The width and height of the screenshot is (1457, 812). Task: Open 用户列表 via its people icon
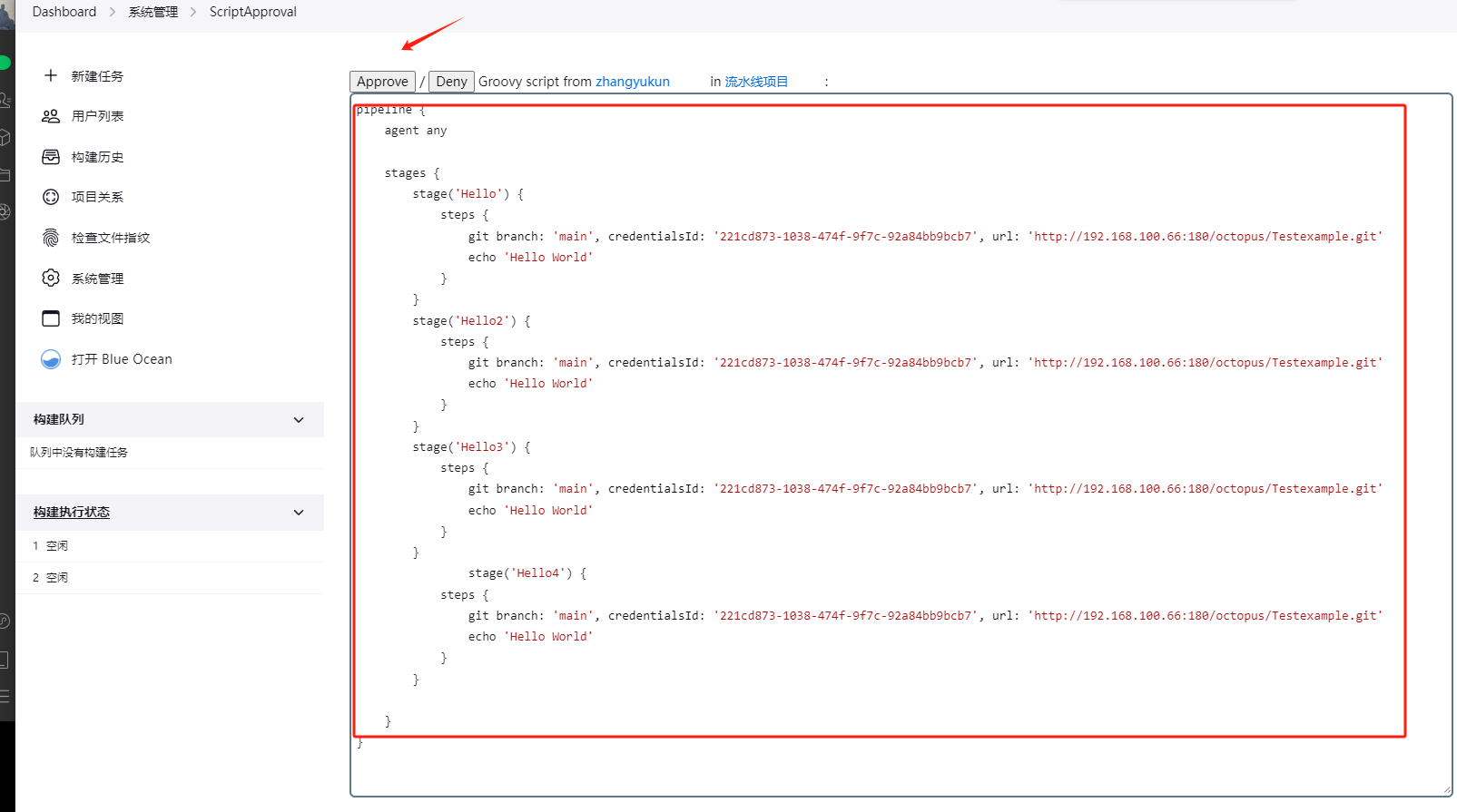51,116
